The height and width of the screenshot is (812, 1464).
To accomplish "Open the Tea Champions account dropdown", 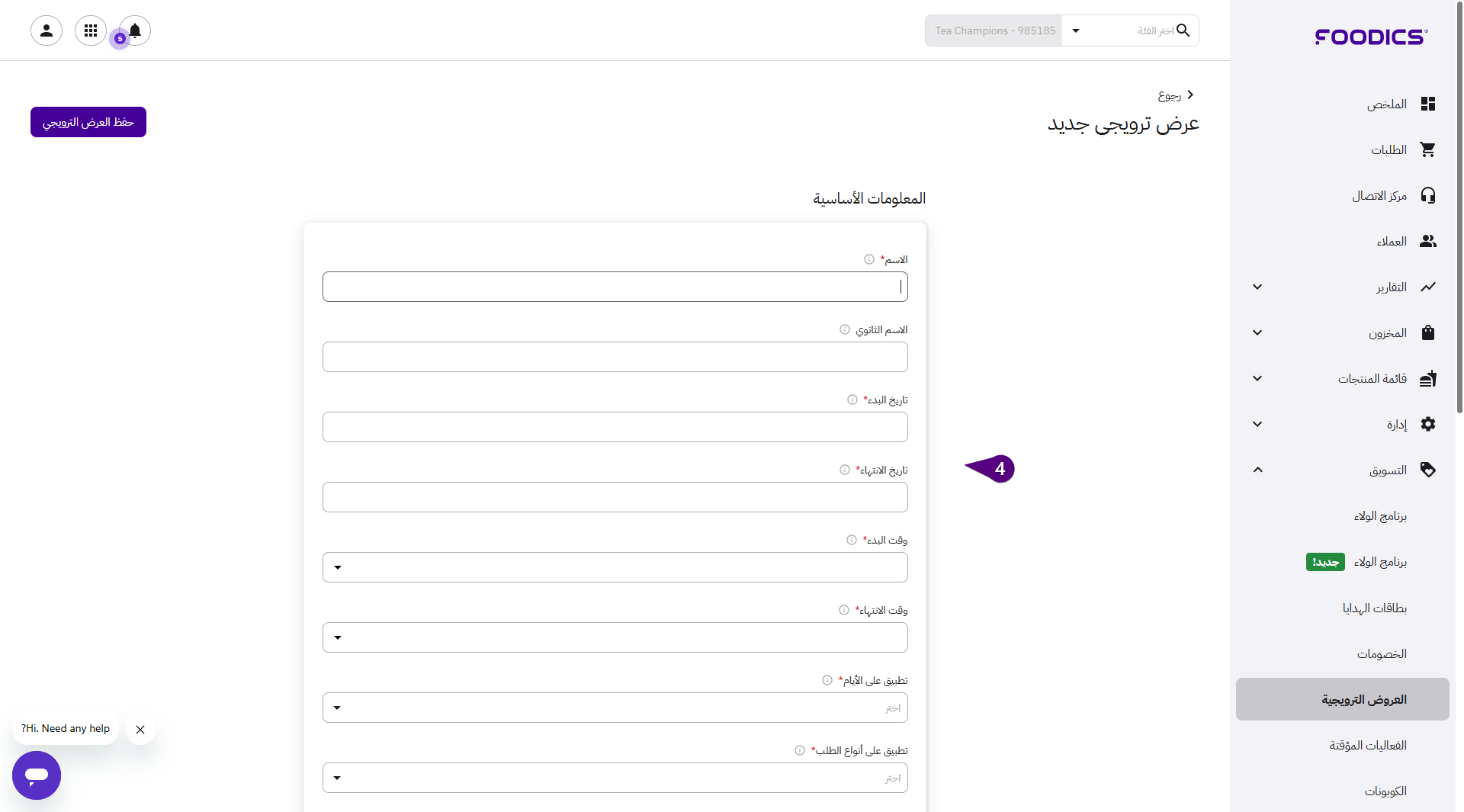I will 1075,30.
